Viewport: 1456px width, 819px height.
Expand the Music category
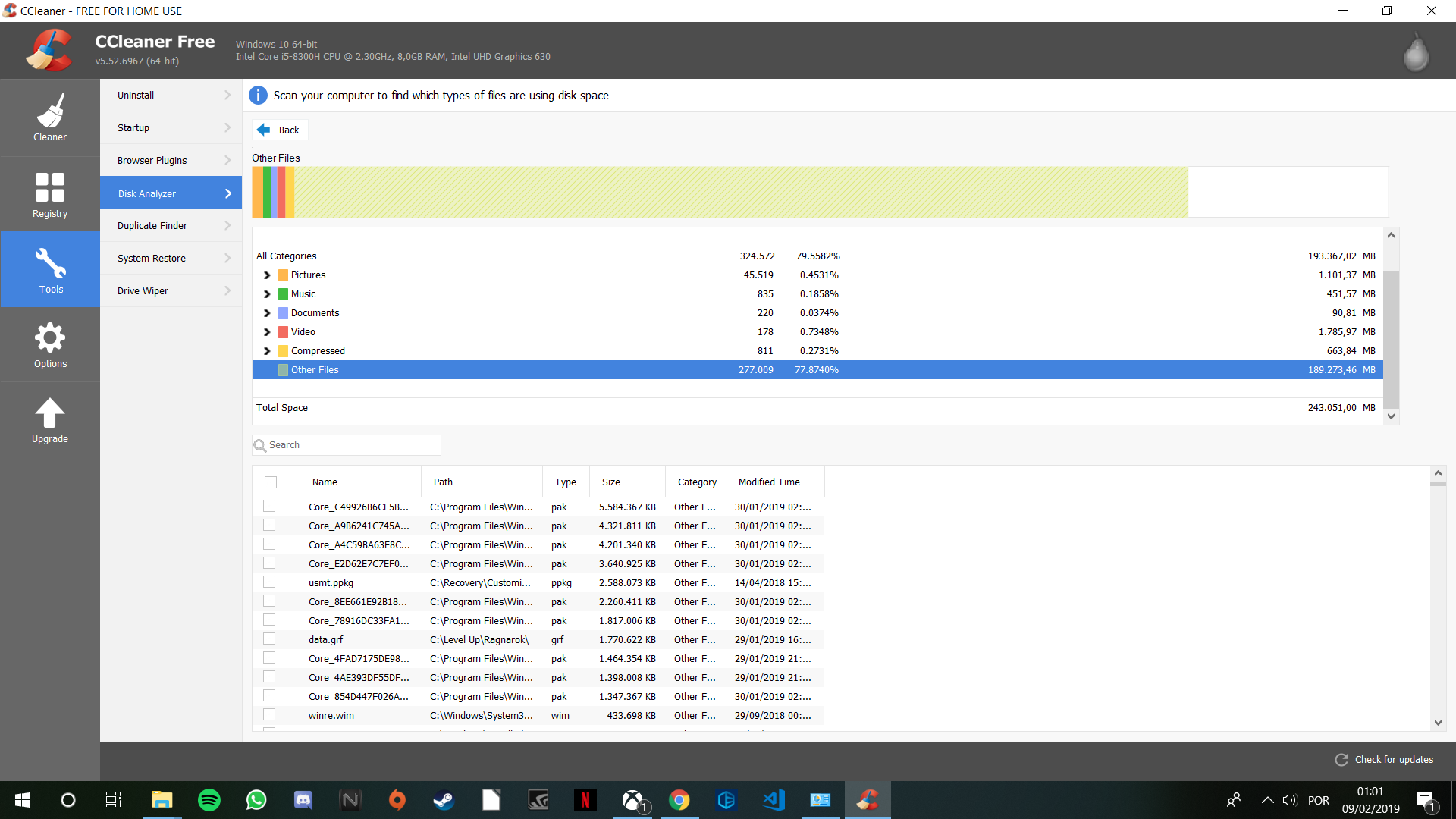[267, 294]
